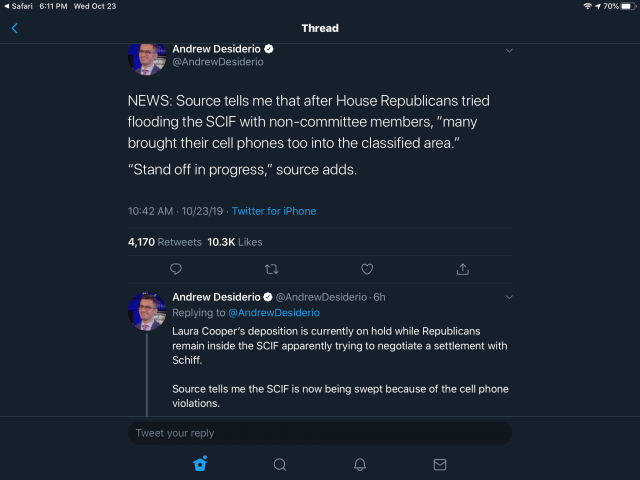Open the reply tweet's profile avatar

click(x=147, y=310)
